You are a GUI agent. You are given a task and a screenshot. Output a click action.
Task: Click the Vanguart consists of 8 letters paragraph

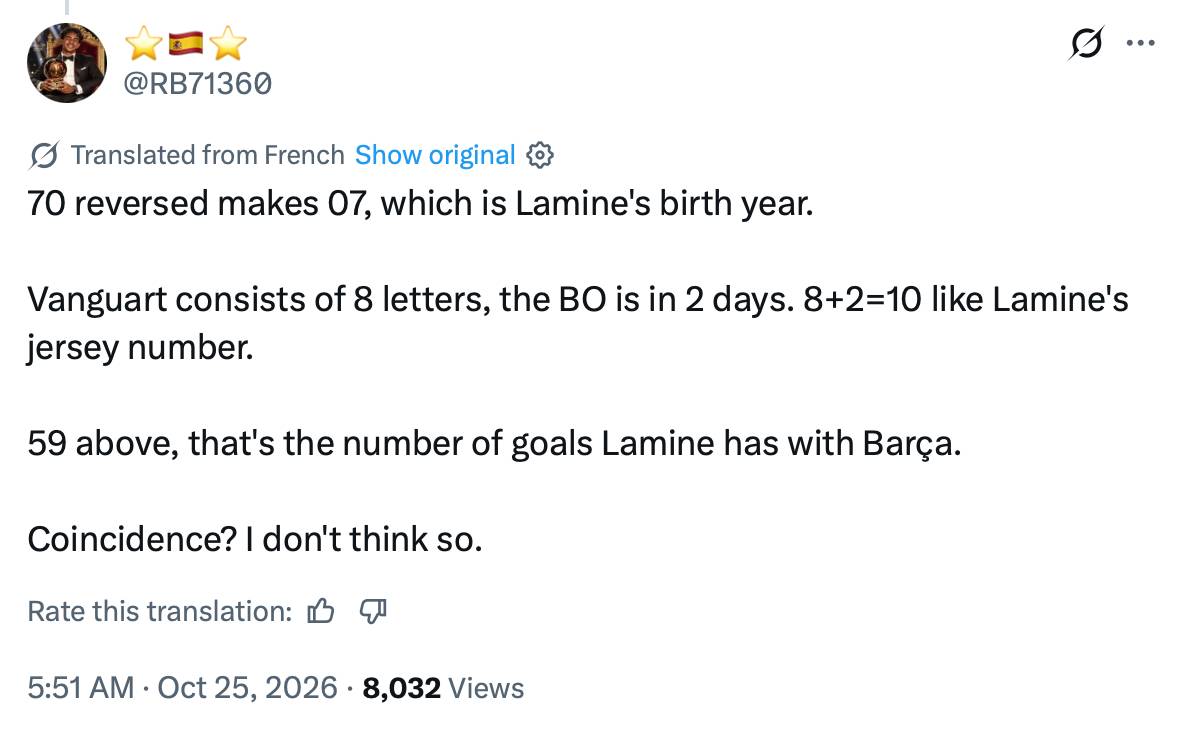tap(578, 324)
